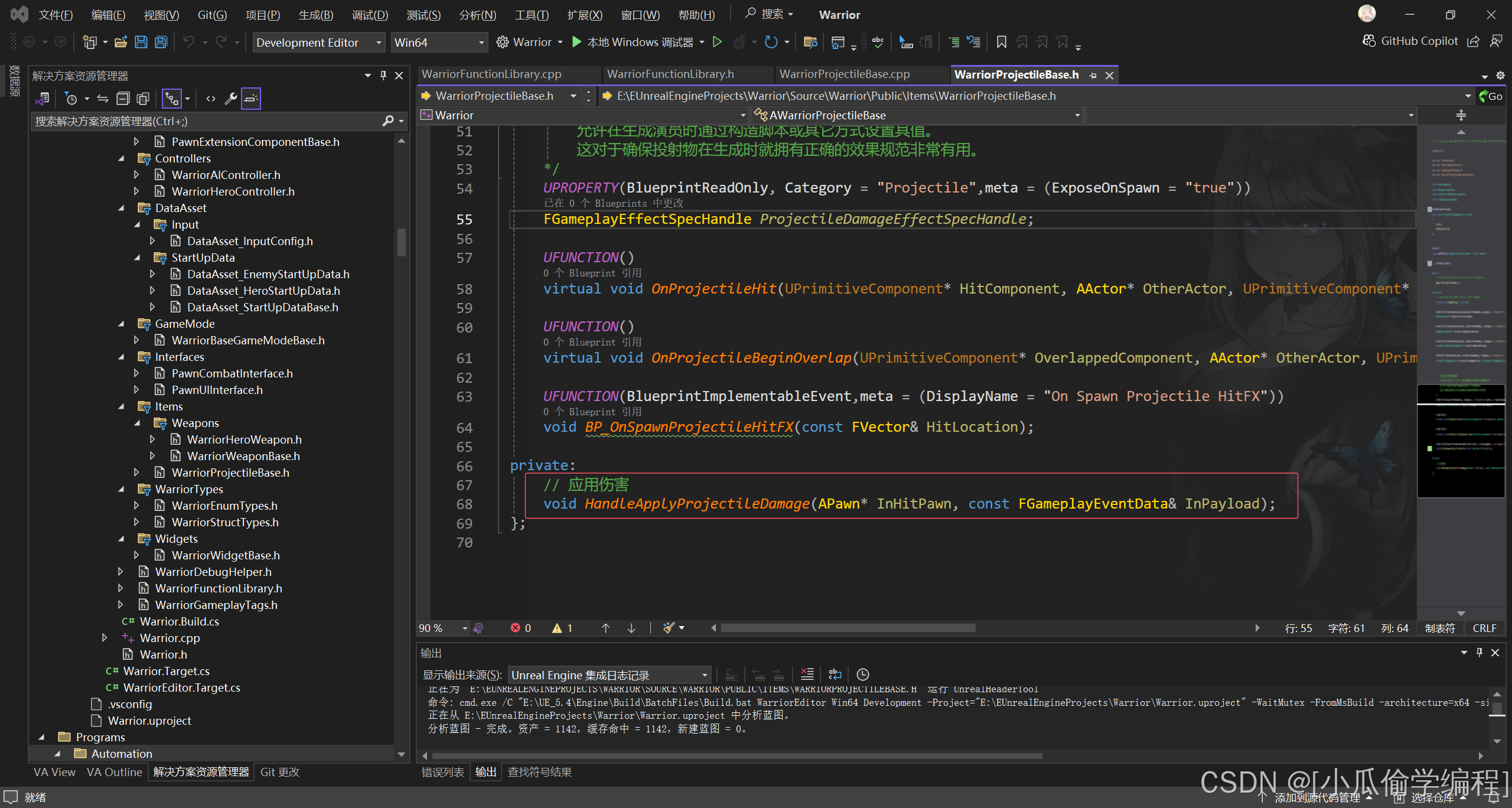
Task: Open Properties wrench icon in Solution Explorer
Action: [x=230, y=99]
